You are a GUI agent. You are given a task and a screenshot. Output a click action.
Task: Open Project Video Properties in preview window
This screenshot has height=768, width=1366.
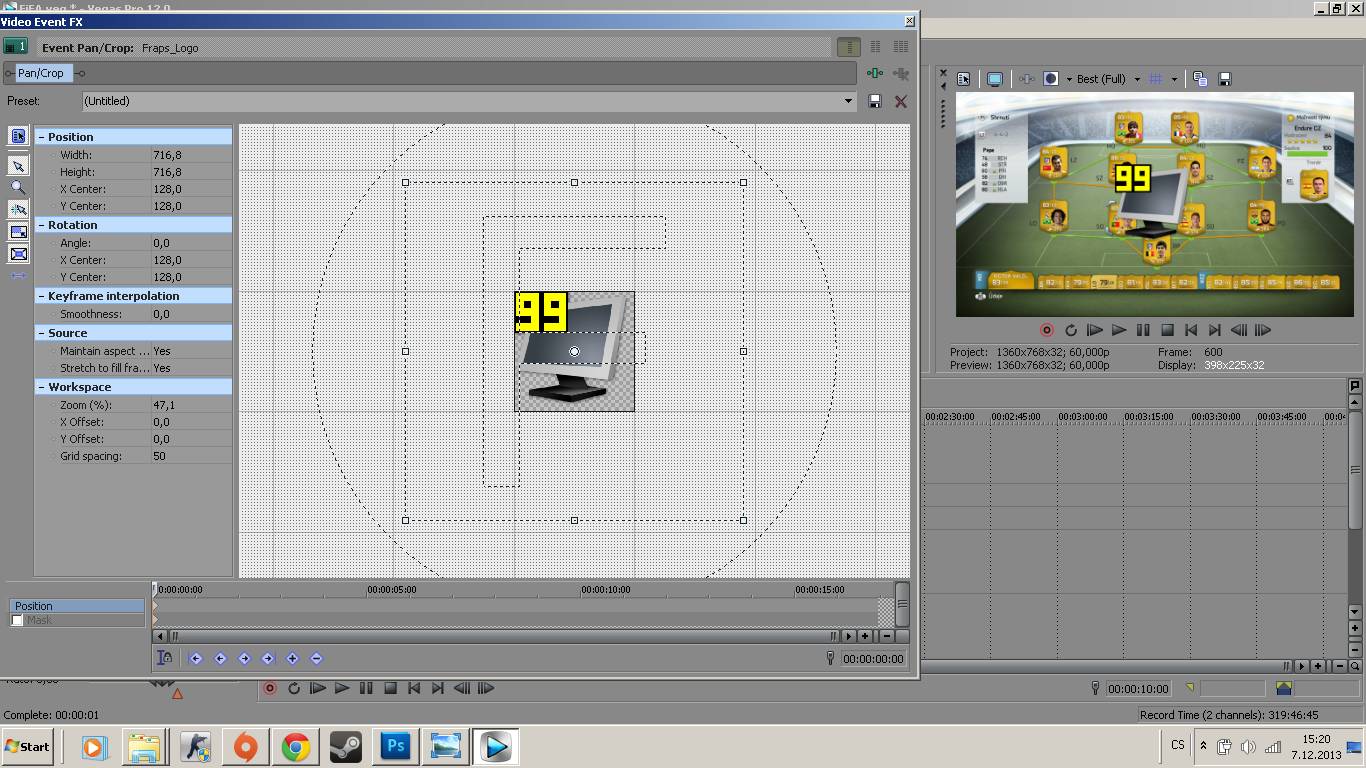tap(963, 79)
